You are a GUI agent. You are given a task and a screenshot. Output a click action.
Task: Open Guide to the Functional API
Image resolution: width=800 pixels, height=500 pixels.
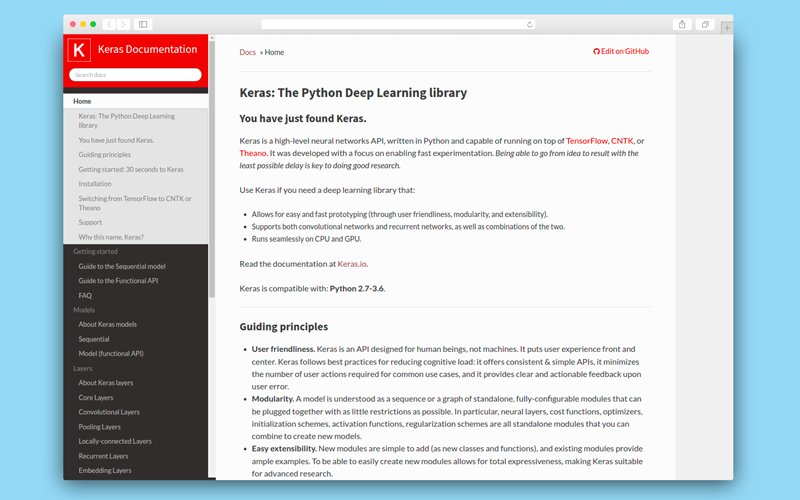point(118,281)
